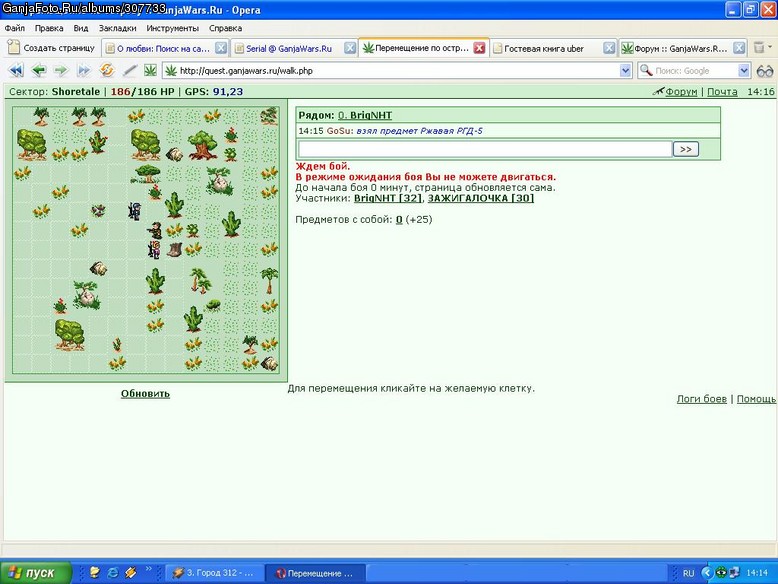
Task: Click the 'Обновить' refresh link
Action: pos(145,393)
